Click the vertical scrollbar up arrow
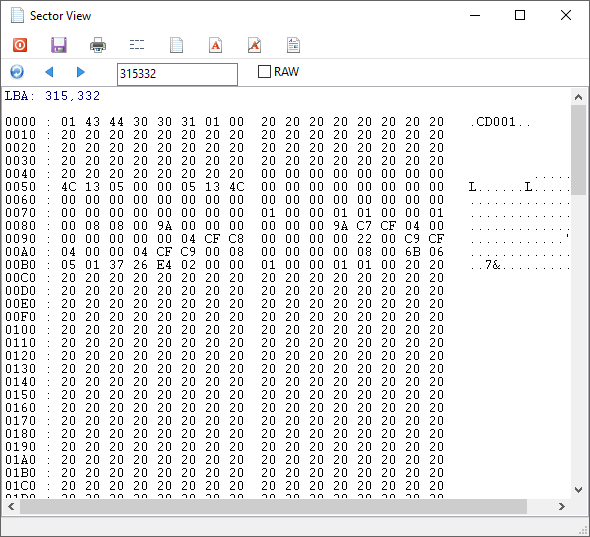This screenshot has width=590, height=537. tap(578, 97)
